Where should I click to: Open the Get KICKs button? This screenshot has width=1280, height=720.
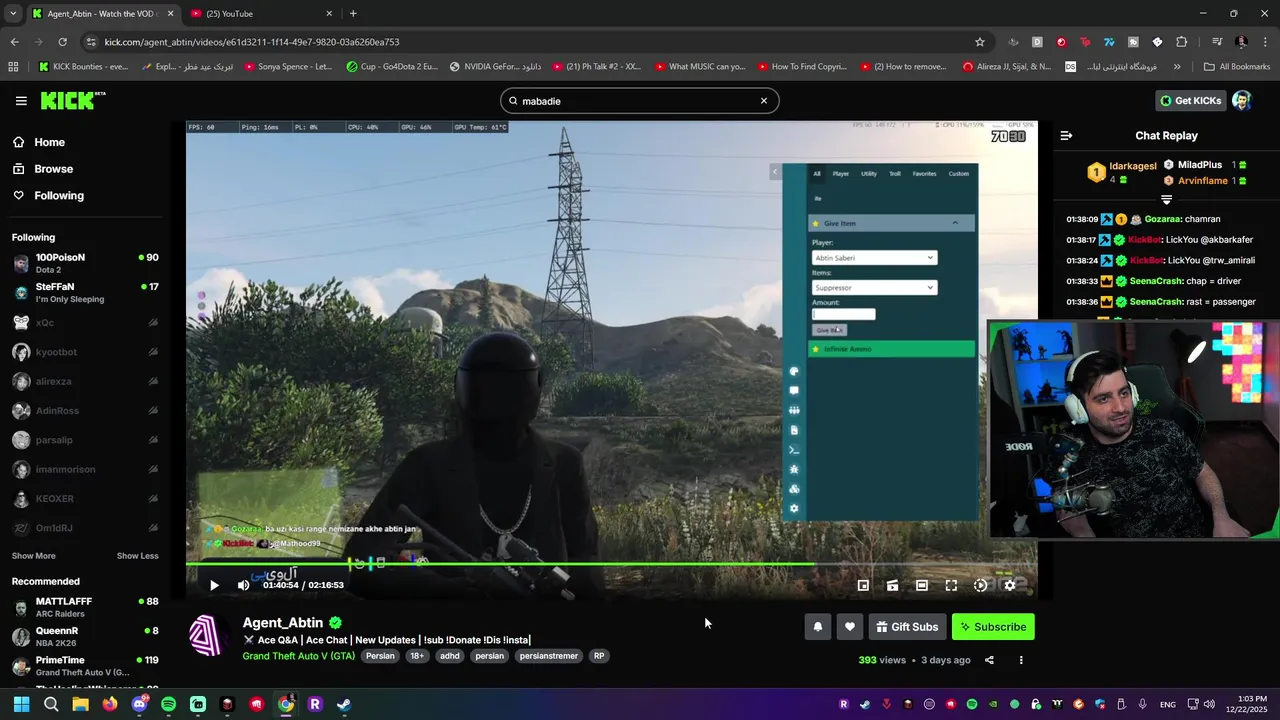coord(1190,101)
